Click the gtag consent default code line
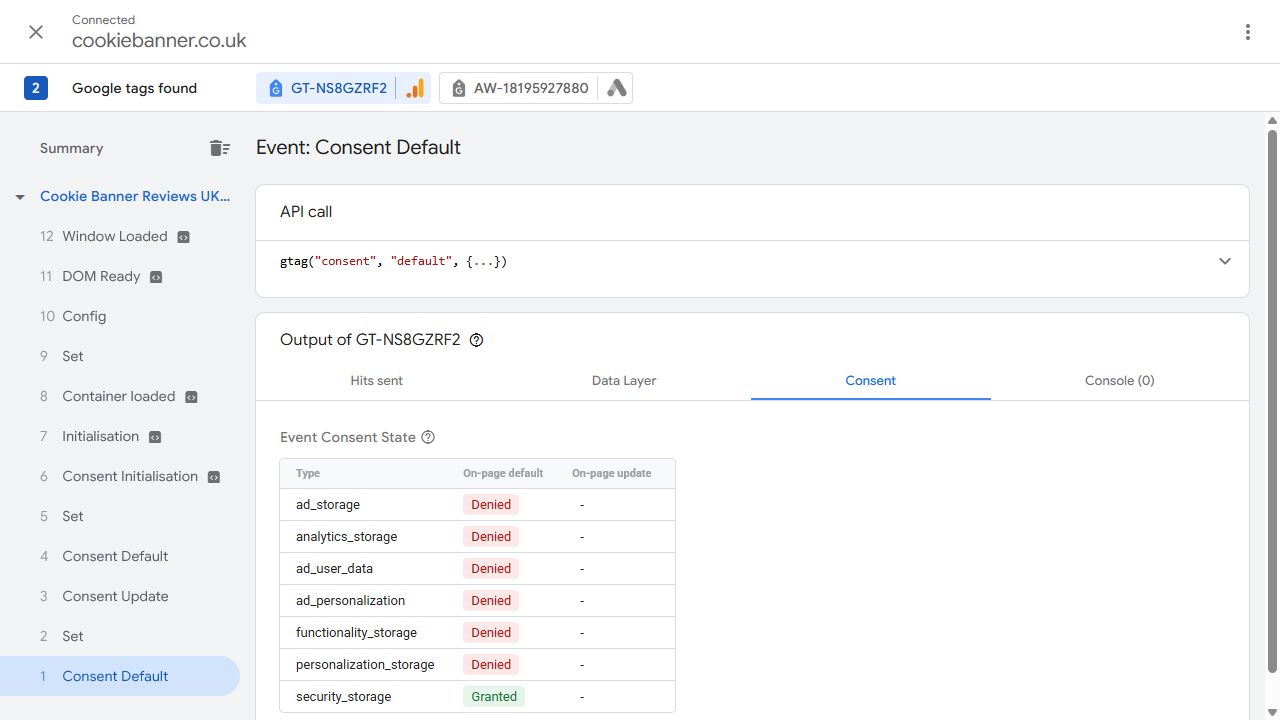This screenshot has width=1280, height=720. (x=394, y=261)
